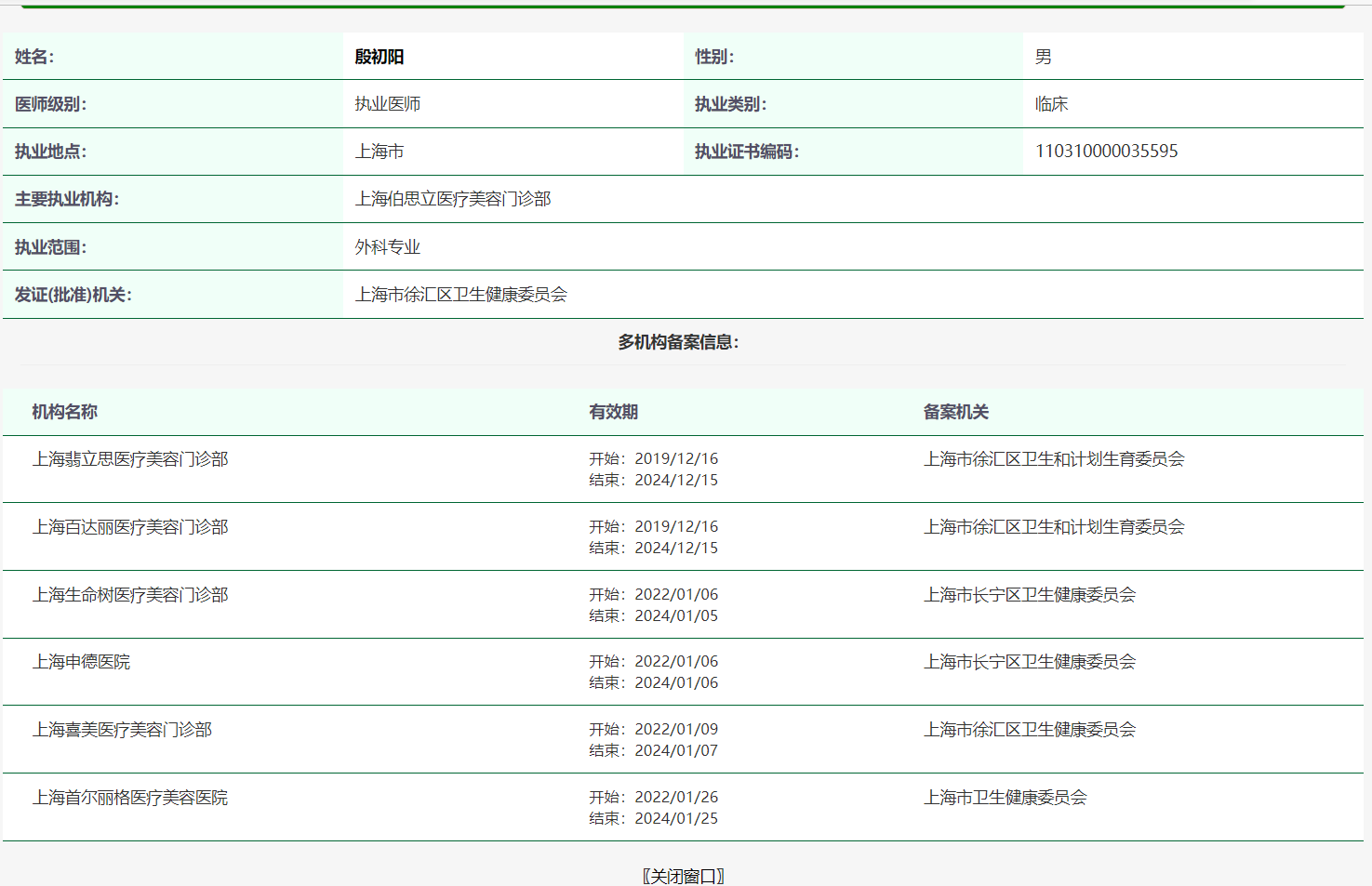1372x886 pixels.
Task: Select the value 外科专业
Action: pyautogui.click(x=388, y=247)
